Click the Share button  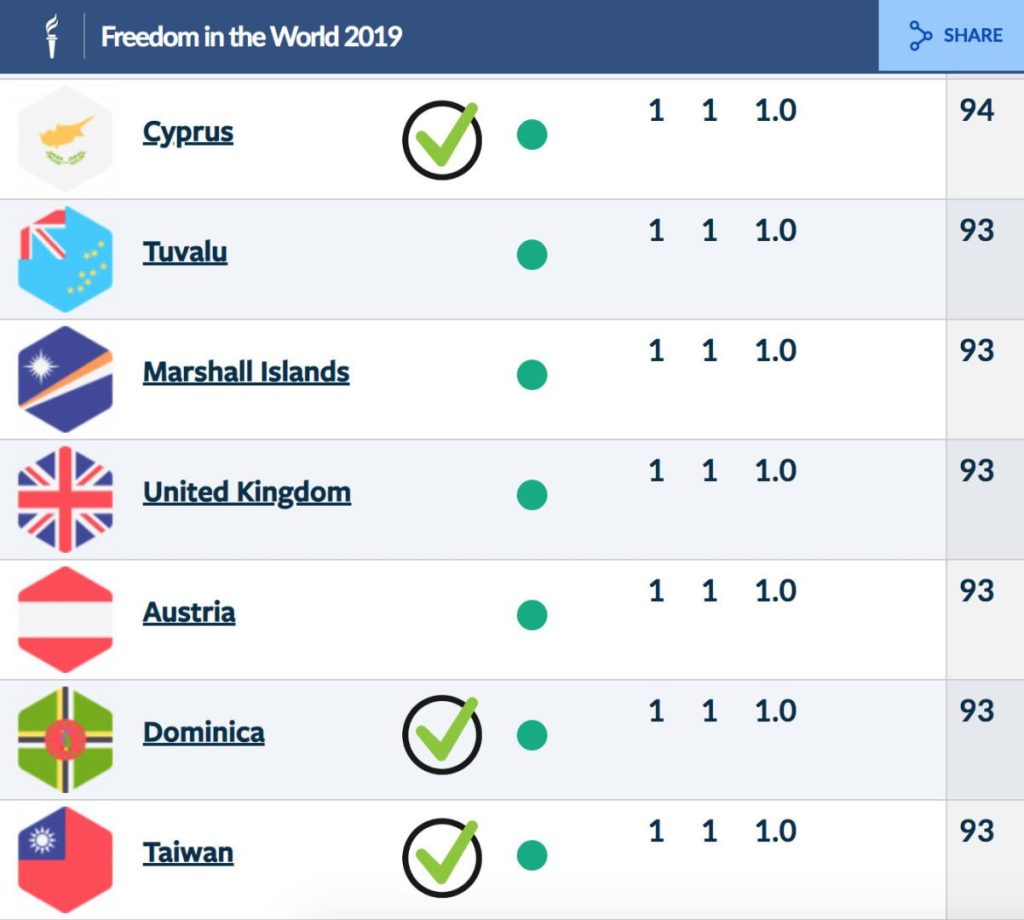[952, 35]
